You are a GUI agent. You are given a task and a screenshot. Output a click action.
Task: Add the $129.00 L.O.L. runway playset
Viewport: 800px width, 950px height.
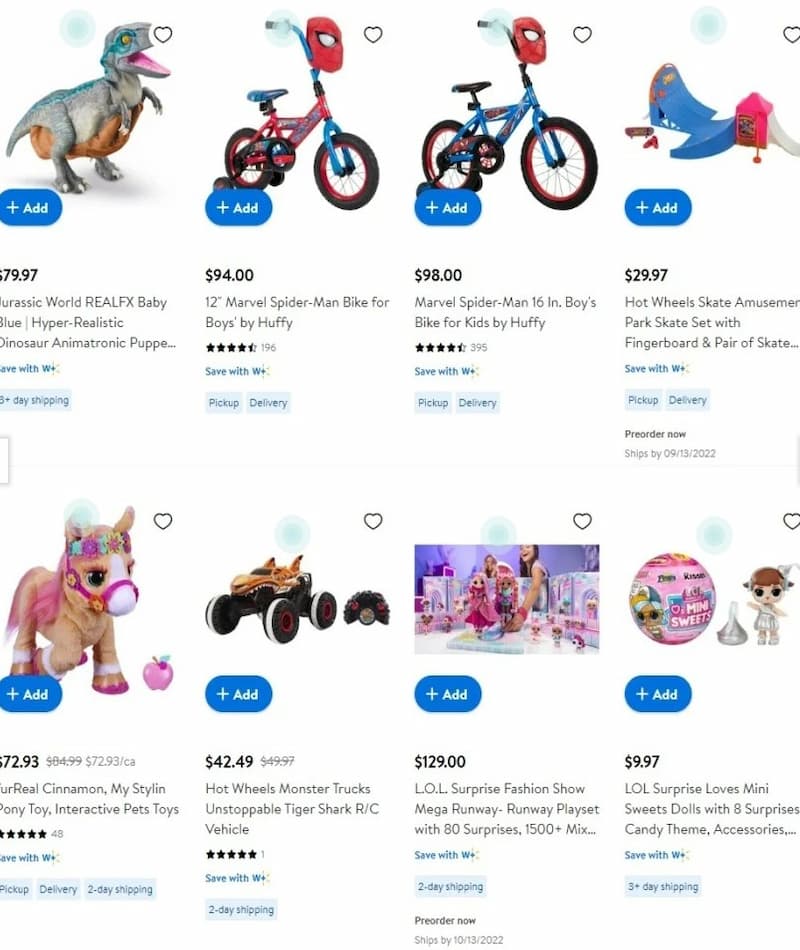(x=448, y=694)
